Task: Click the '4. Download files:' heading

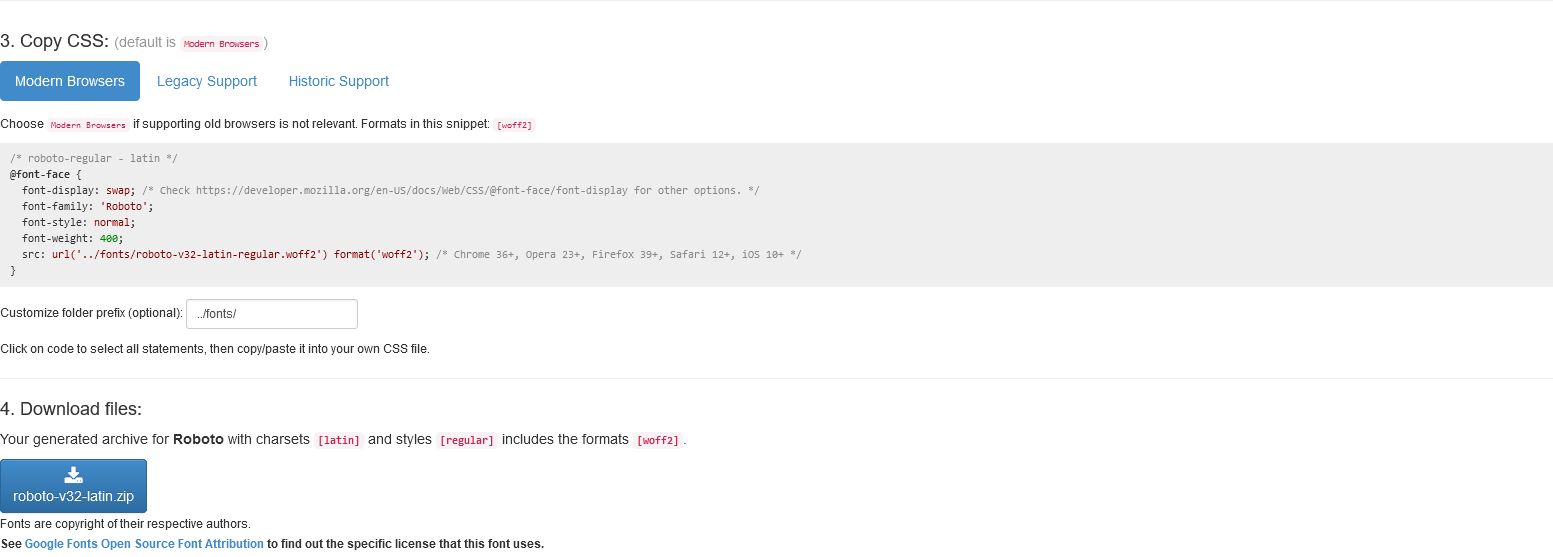Action: coord(71,408)
